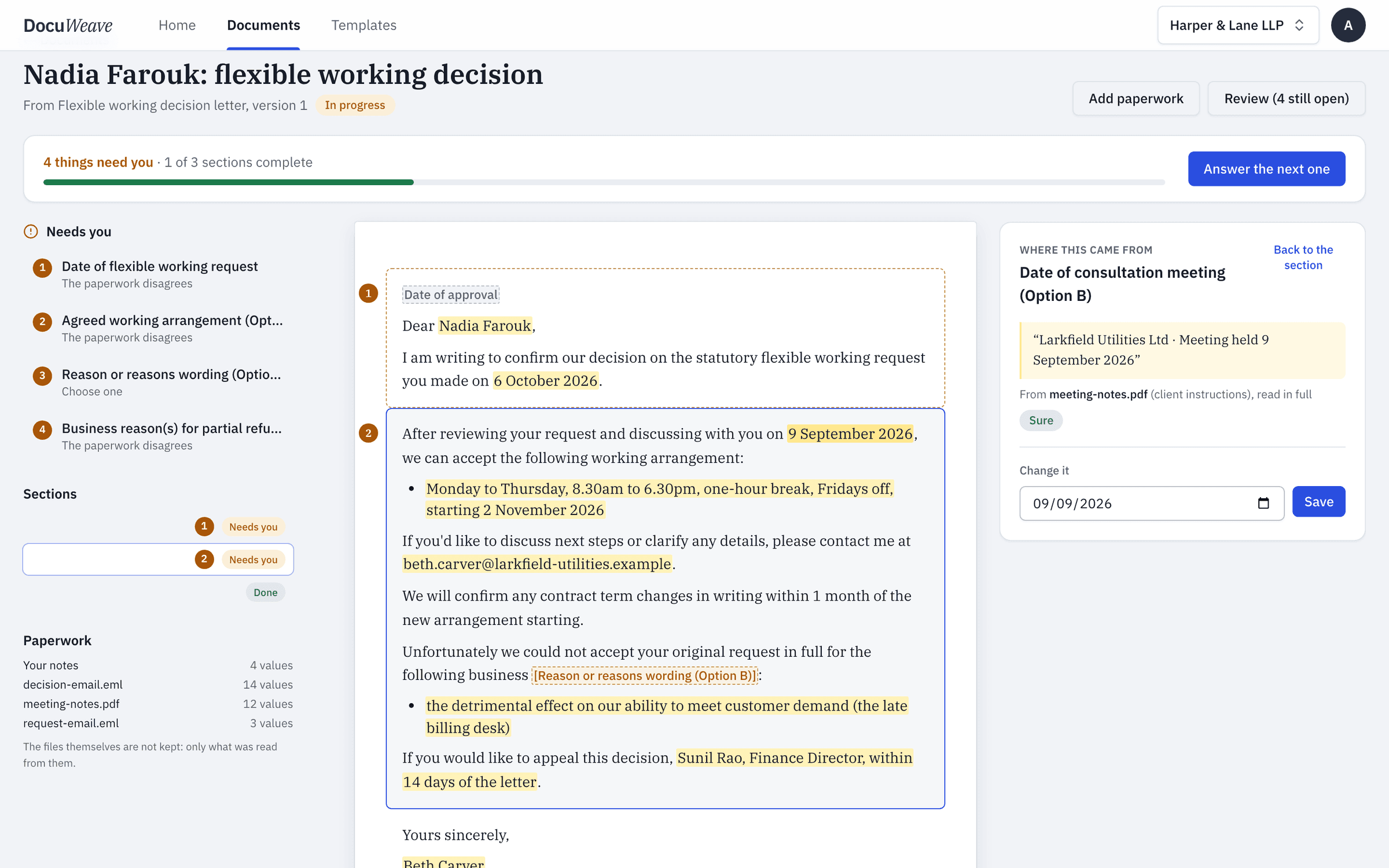Go to the Home tab

177,25
